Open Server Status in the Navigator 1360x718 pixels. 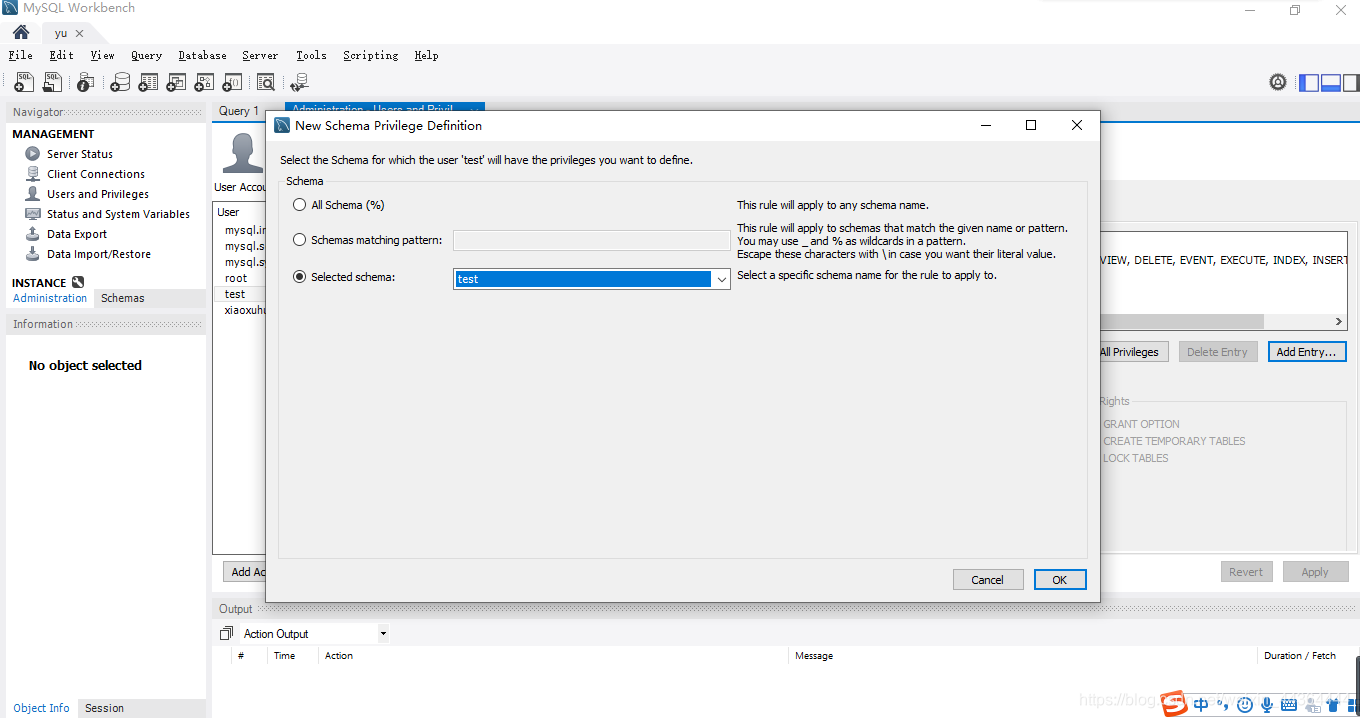(x=80, y=154)
